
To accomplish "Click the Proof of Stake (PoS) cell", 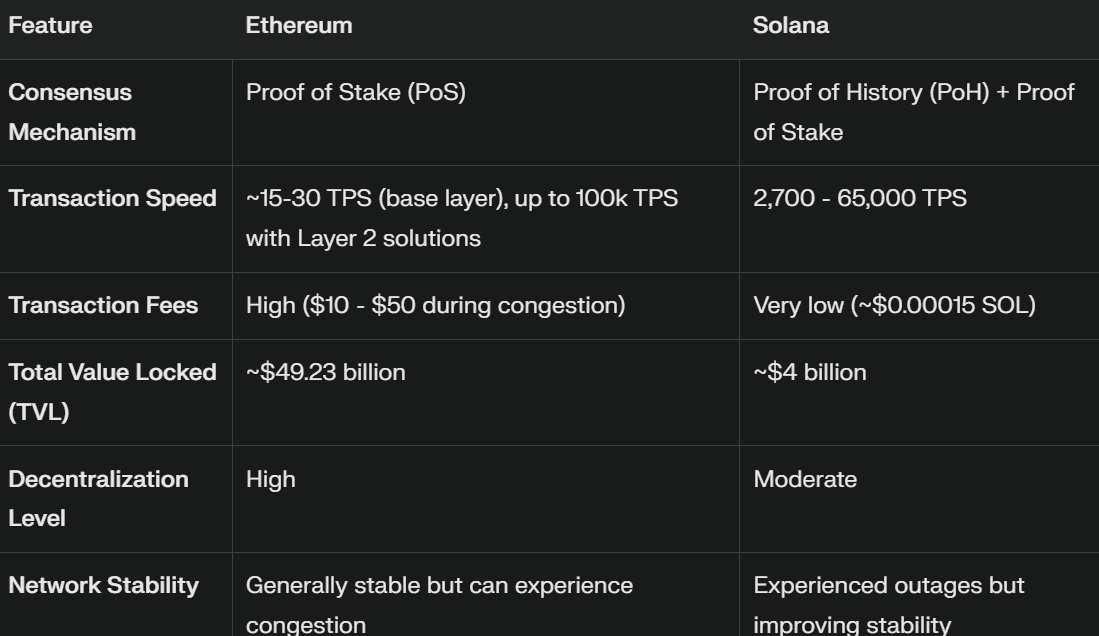I will pos(356,93).
